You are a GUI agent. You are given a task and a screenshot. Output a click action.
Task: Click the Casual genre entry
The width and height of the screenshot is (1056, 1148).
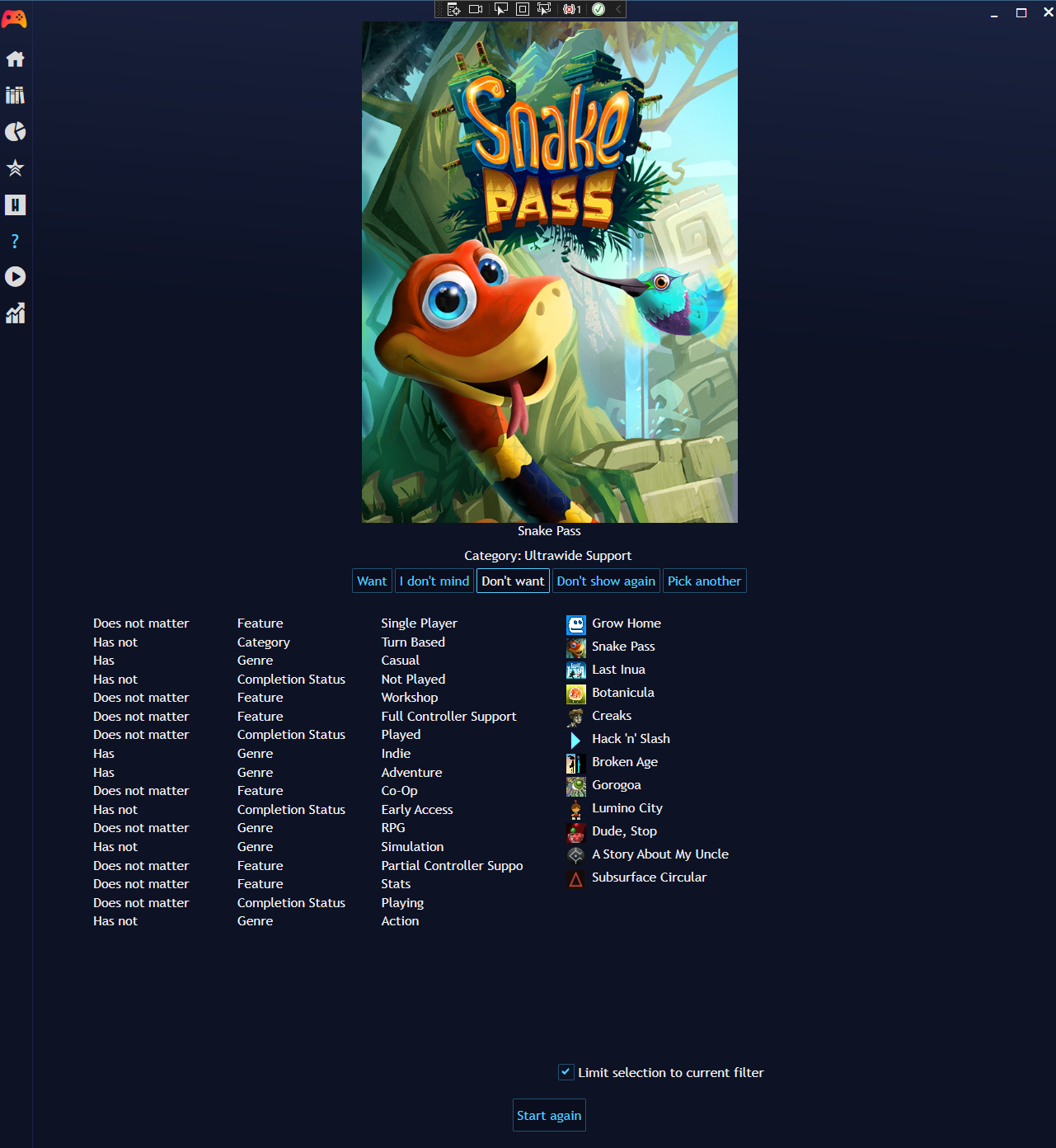point(400,661)
